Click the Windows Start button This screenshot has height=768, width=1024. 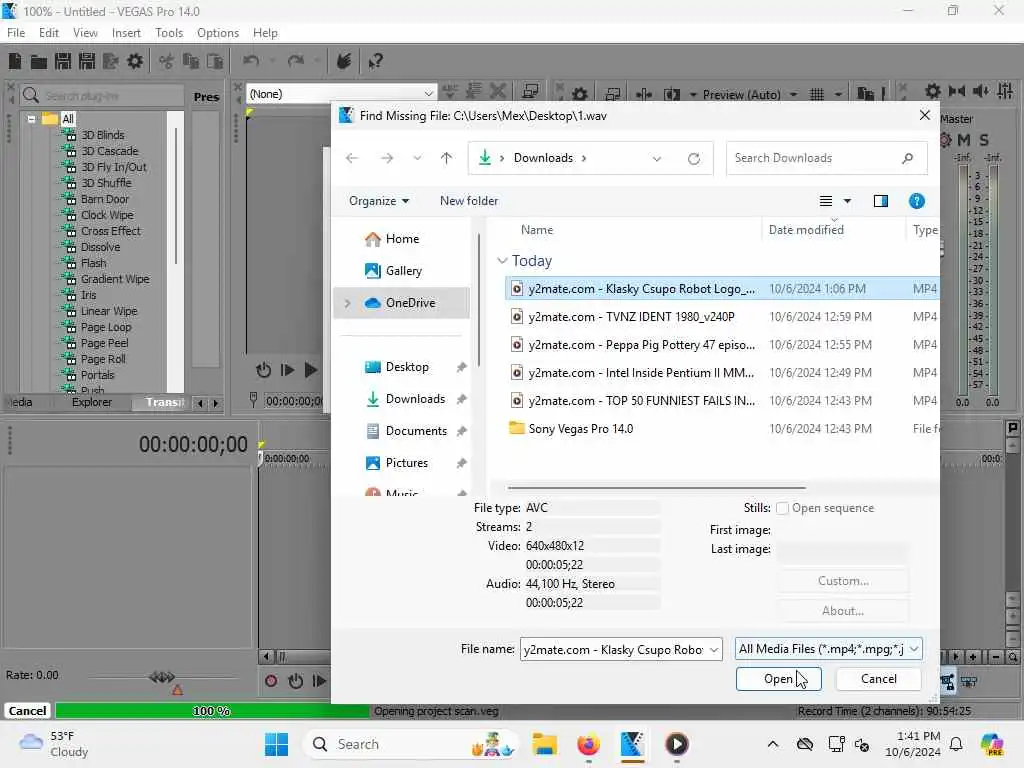tap(276, 744)
